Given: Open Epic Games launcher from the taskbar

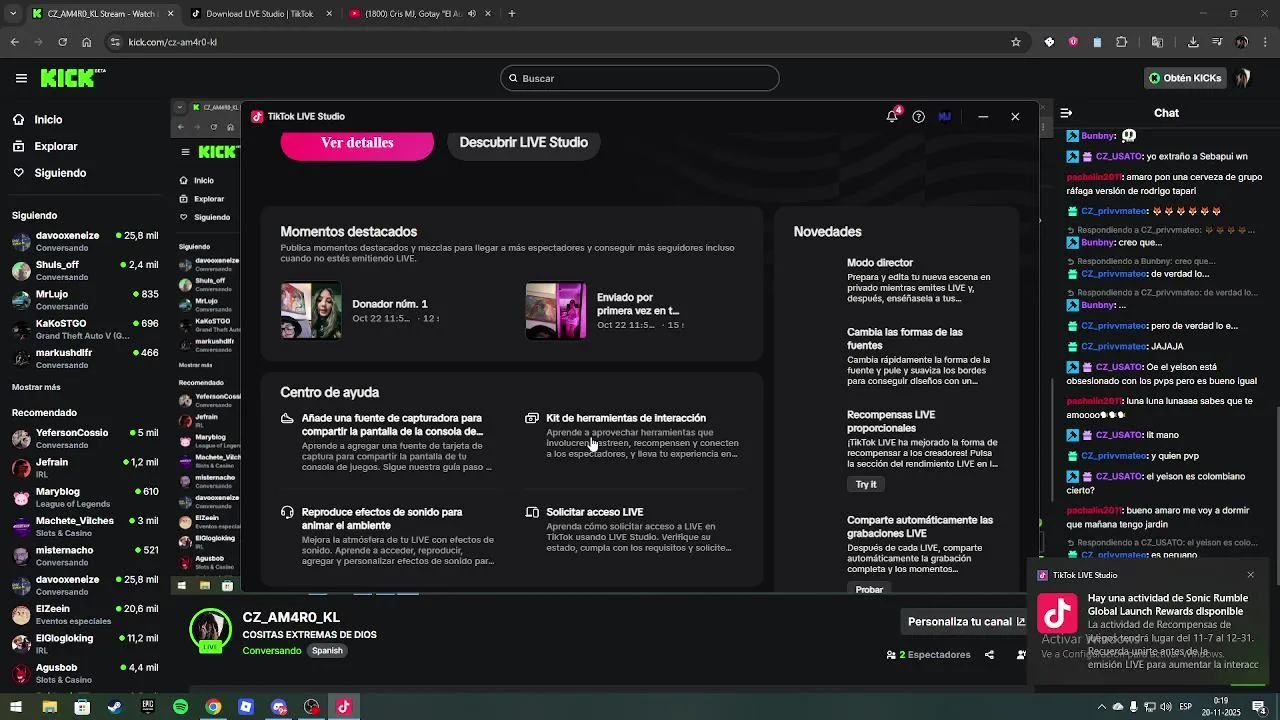Looking at the screenshot, I should click(148, 707).
